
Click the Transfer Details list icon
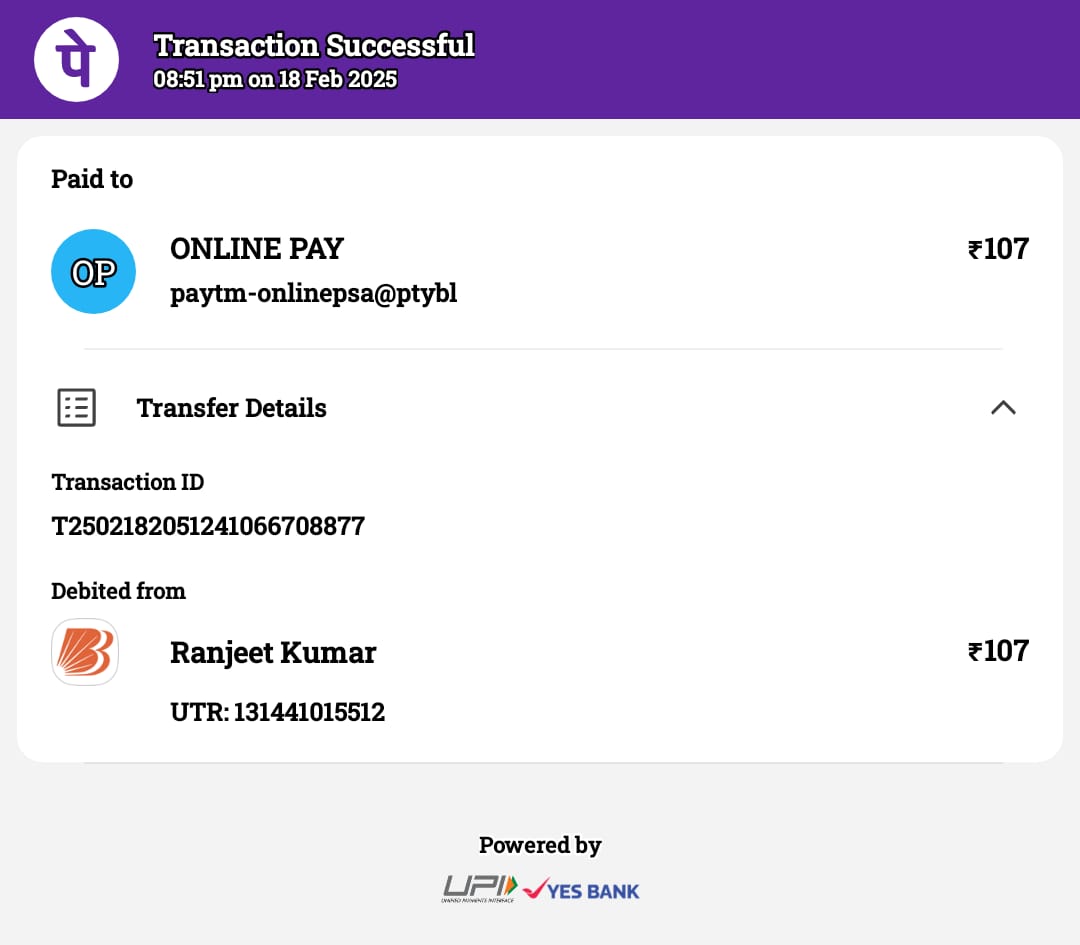[77, 408]
